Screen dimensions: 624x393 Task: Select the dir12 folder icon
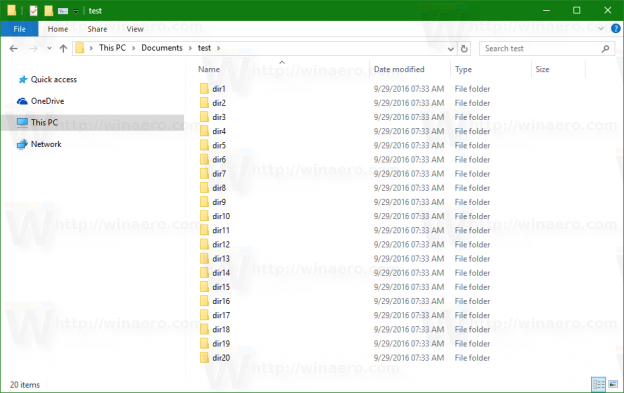click(x=204, y=245)
